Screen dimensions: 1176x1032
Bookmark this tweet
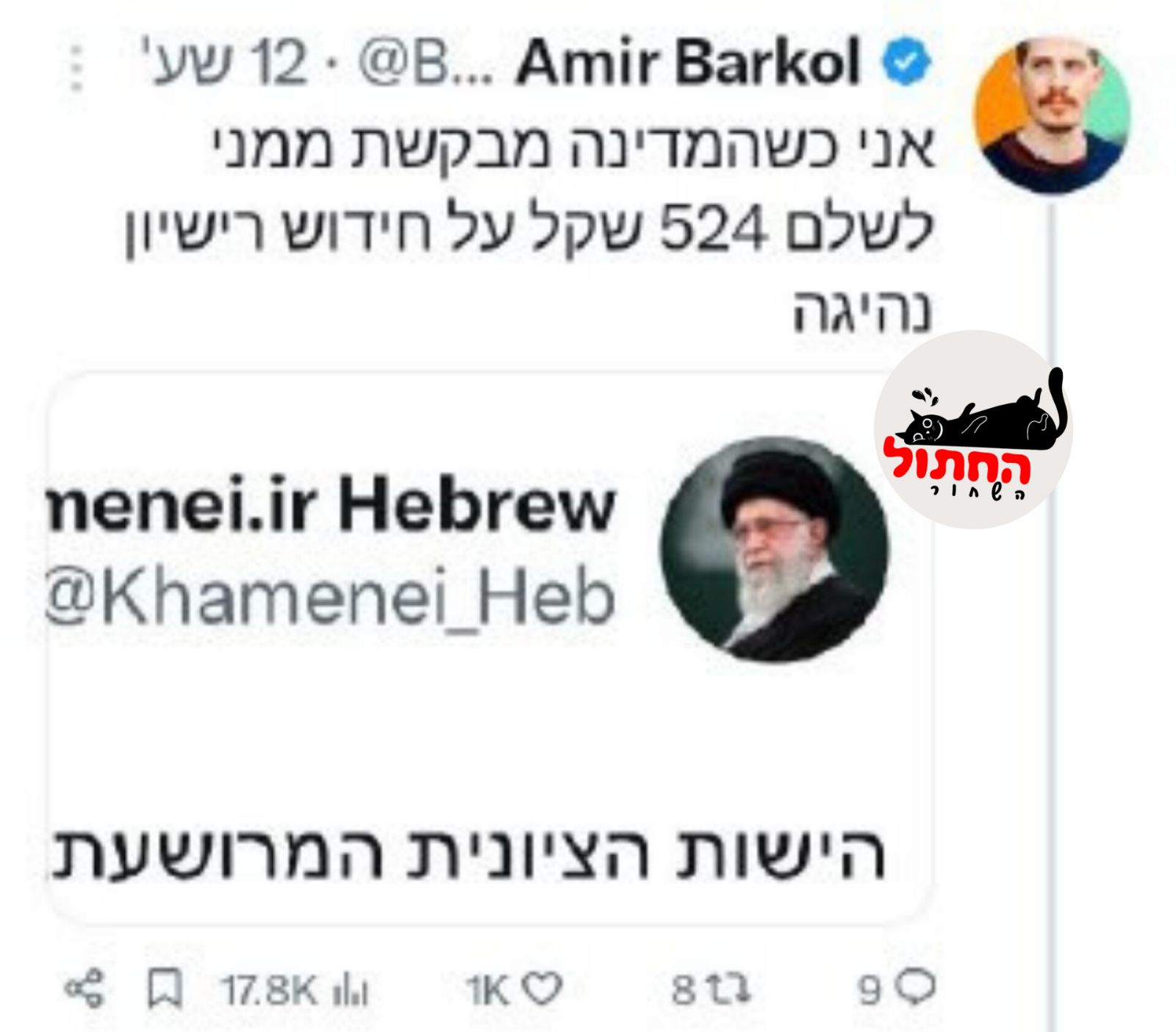pos(165,989)
